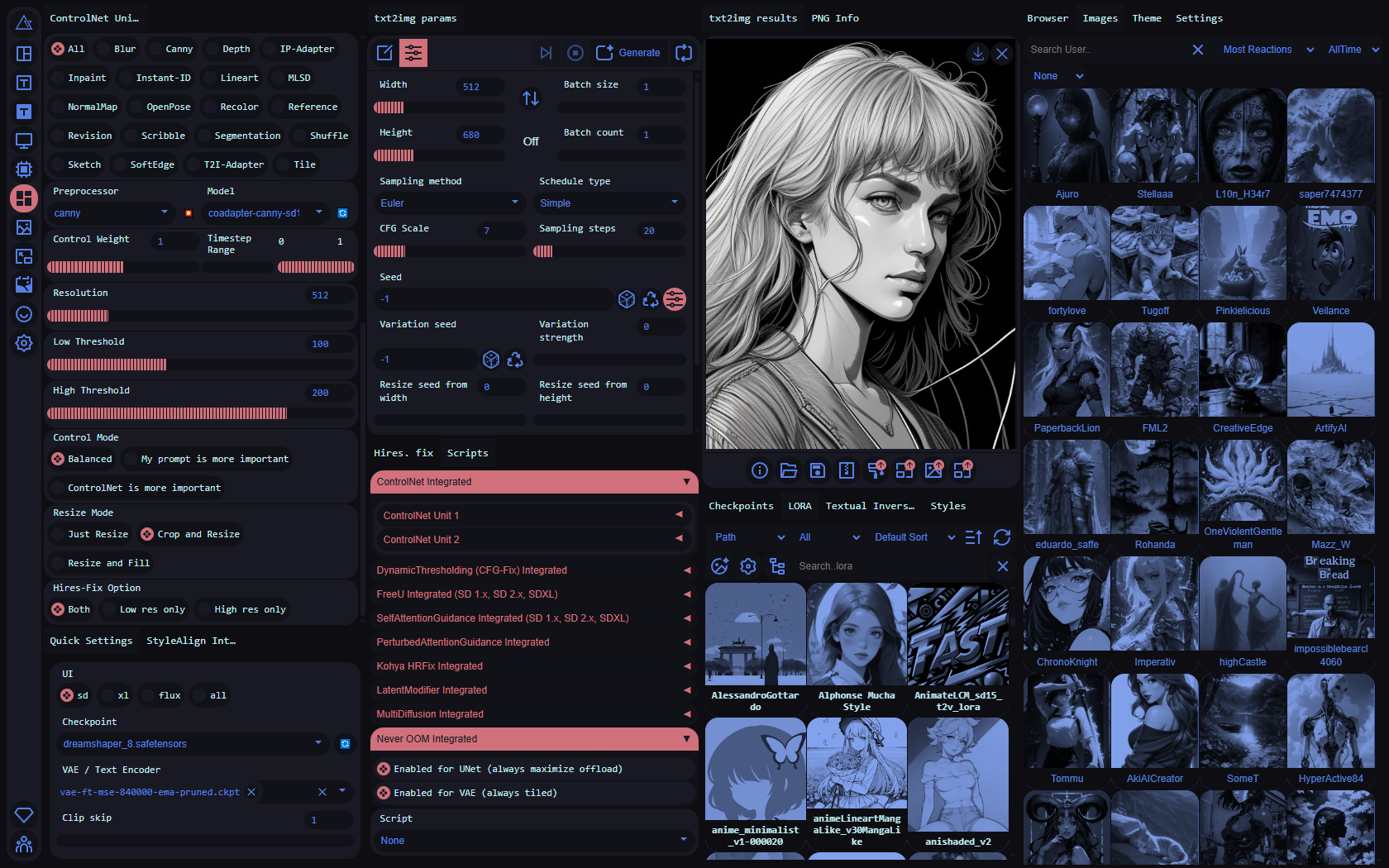Click the variation seed recycle icon
The width and height of the screenshot is (1389, 868).
[x=515, y=360]
